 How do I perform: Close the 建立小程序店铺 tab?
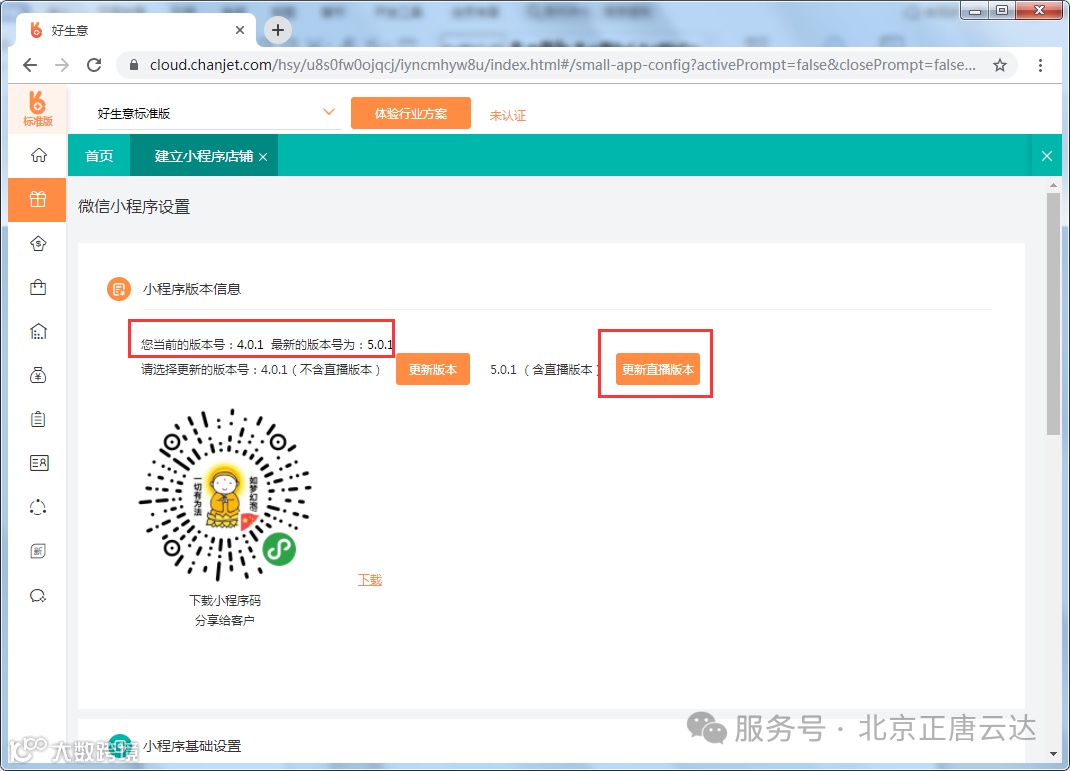[263, 157]
